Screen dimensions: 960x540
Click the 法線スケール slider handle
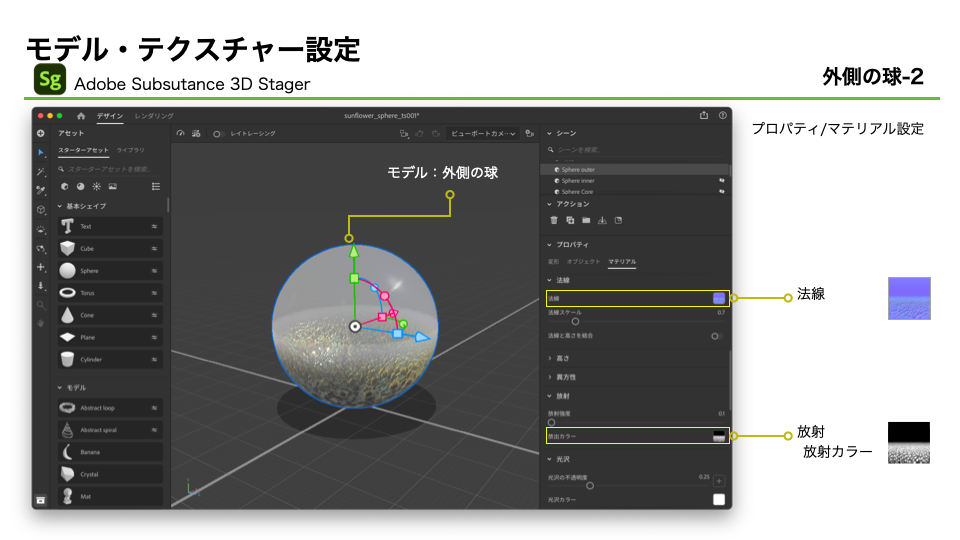click(575, 321)
